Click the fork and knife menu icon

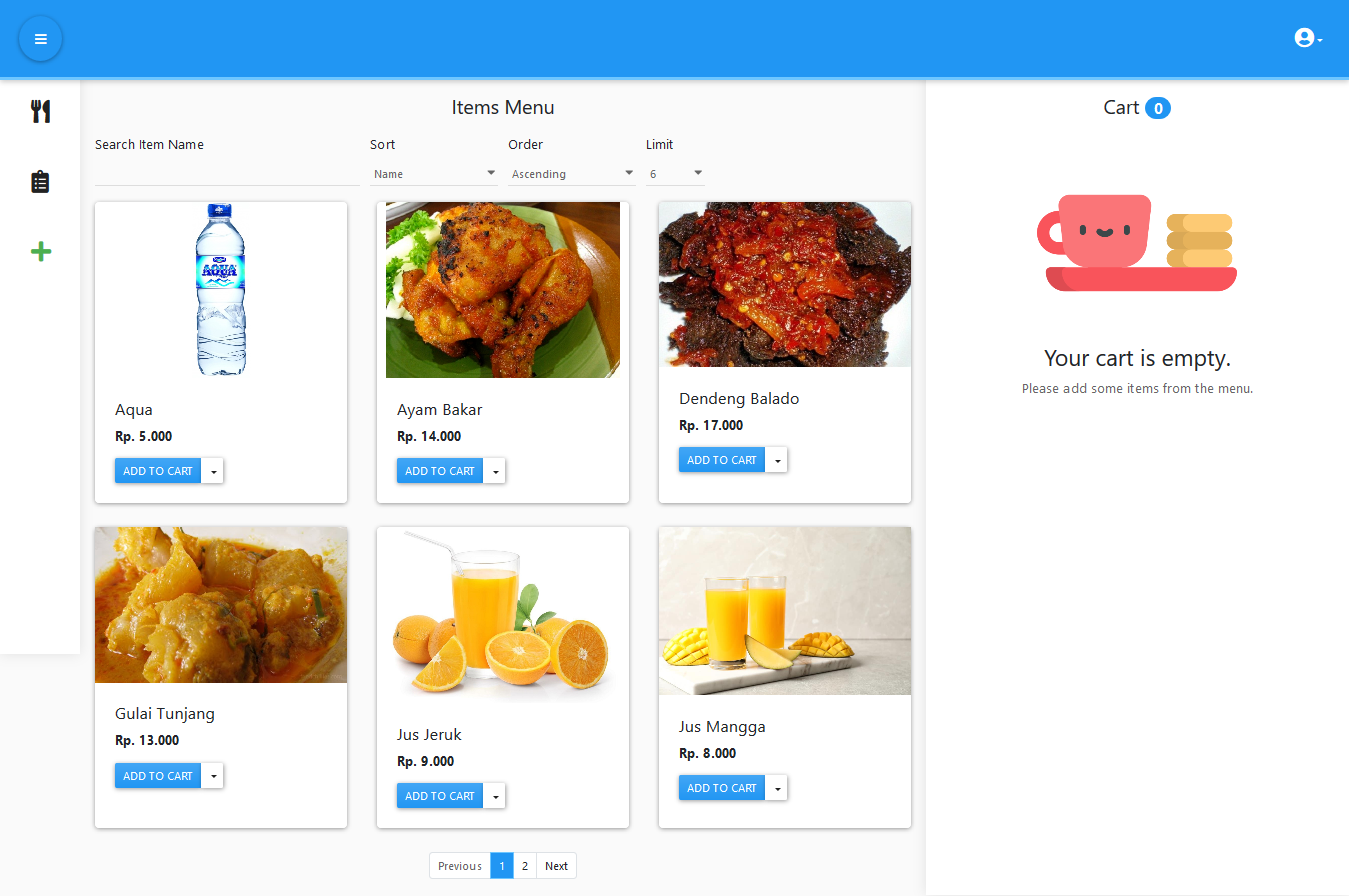40,111
